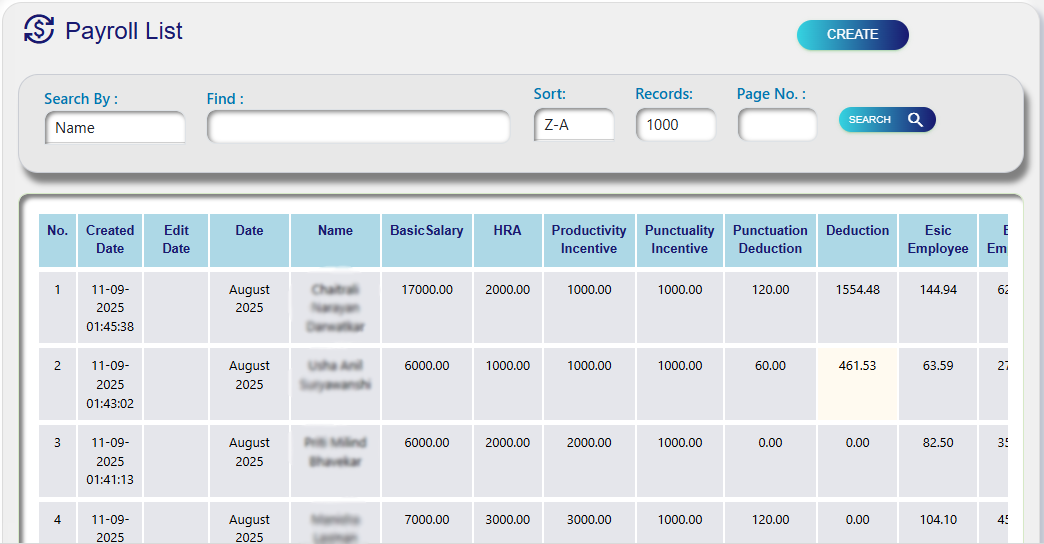
Task: Open the Sort Z-A dropdown
Action: click(574, 125)
